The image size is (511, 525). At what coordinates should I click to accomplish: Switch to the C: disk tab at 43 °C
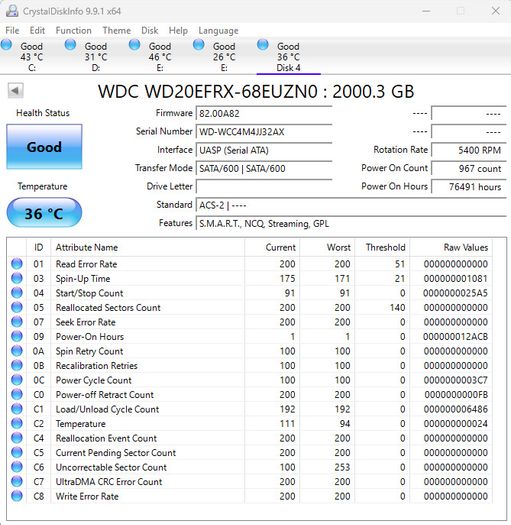point(31,56)
